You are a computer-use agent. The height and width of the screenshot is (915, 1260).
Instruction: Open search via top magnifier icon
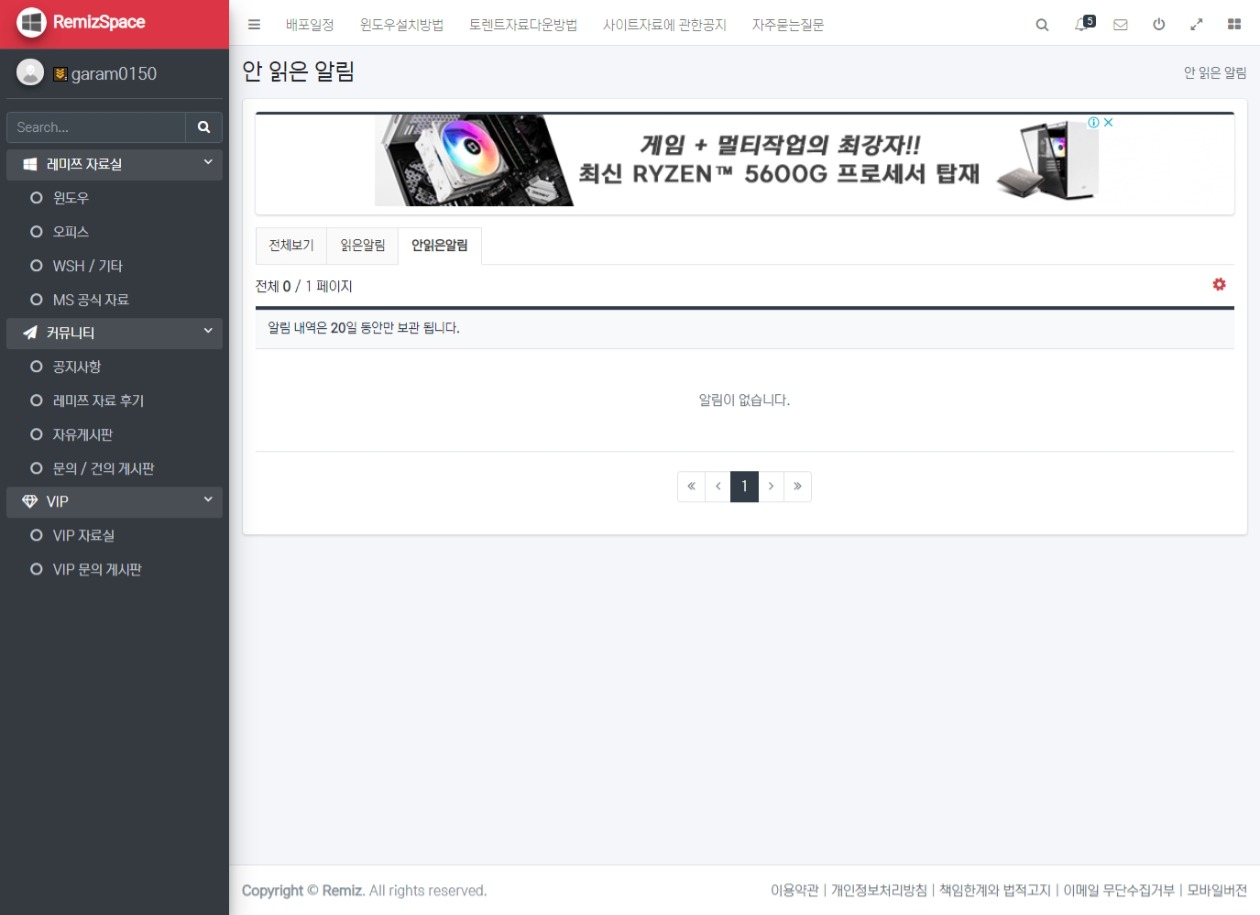1042,25
